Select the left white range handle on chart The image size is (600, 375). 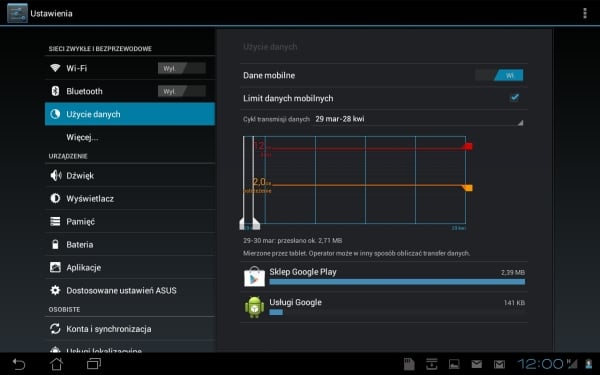pos(243,224)
